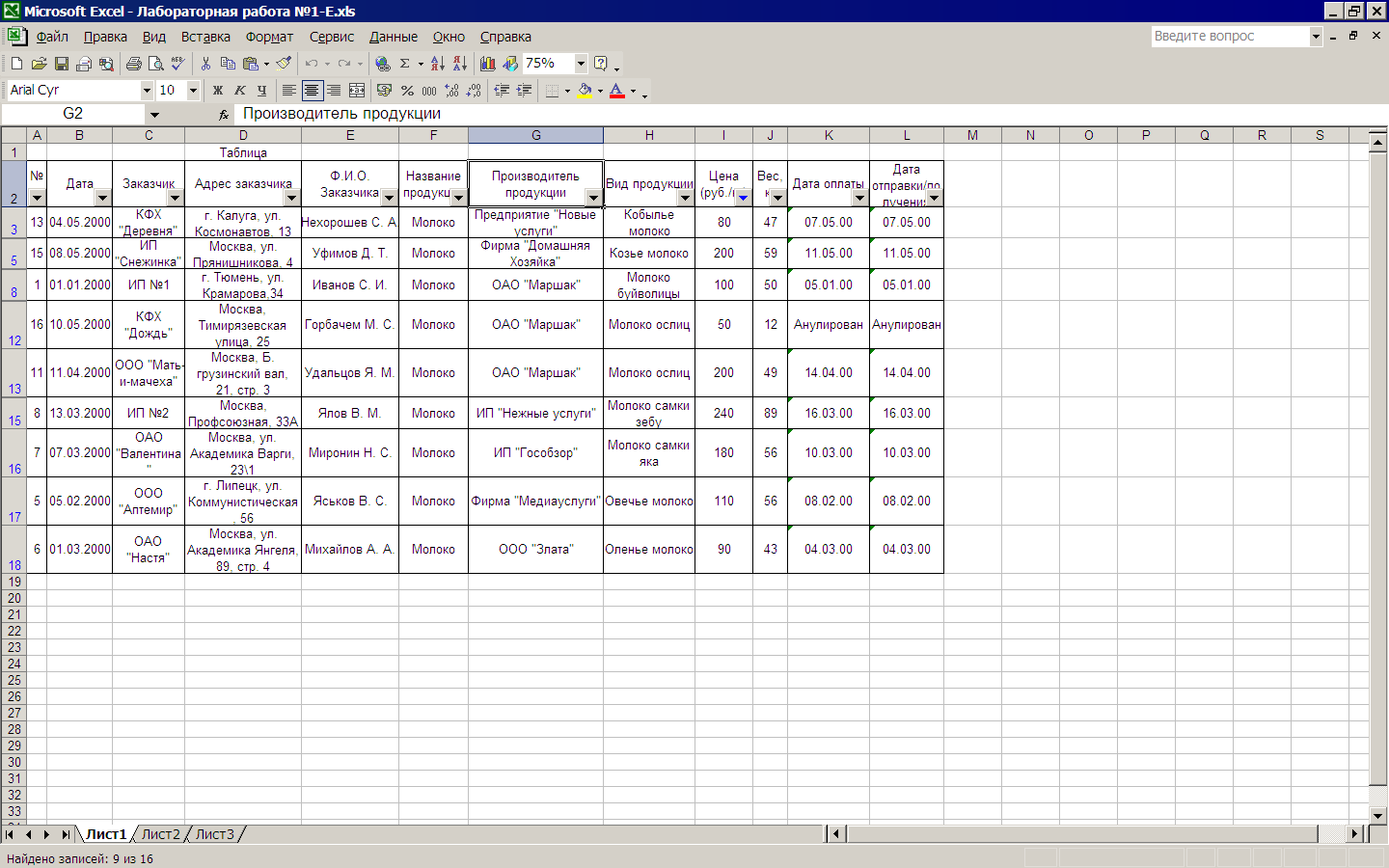Expand the Name Box dropdown
This screenshot has height=868, width=1389.
tap(154, 114)
